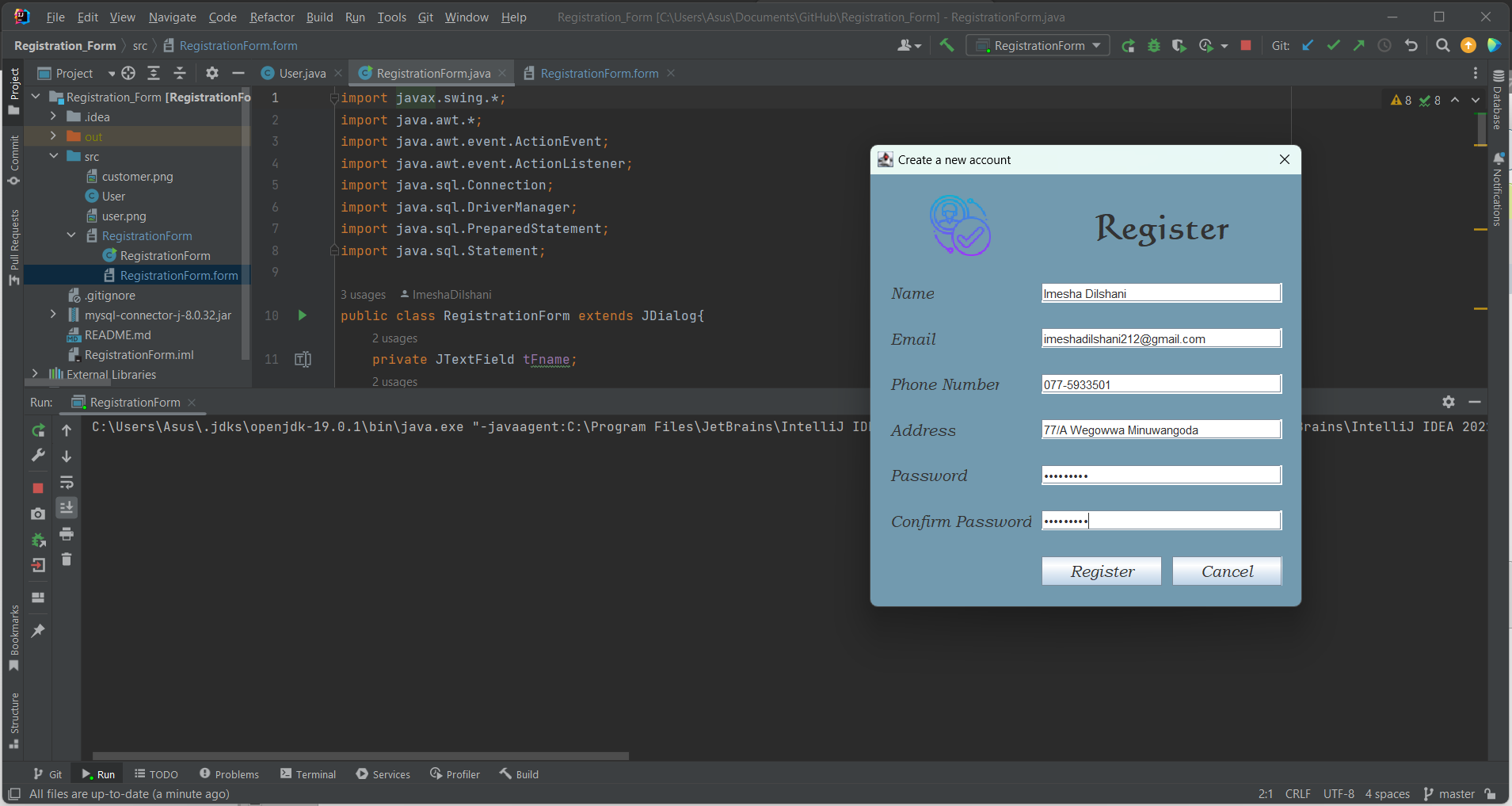The height and width of the screenshot is (806, 1512).
Task: Open the user account dropdown in toolbar
Action: [x=909, y=46]
